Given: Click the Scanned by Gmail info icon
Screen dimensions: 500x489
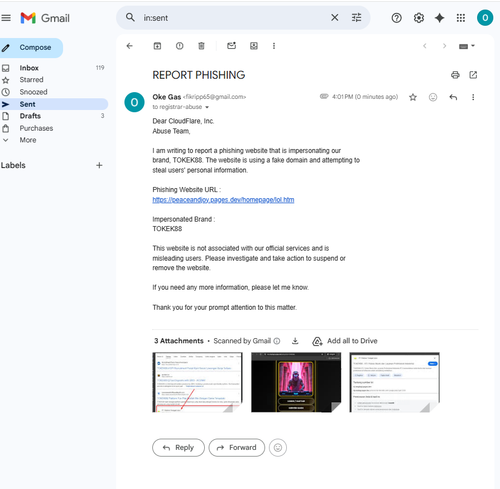Looking at the screenshot, I should point(277,341).
